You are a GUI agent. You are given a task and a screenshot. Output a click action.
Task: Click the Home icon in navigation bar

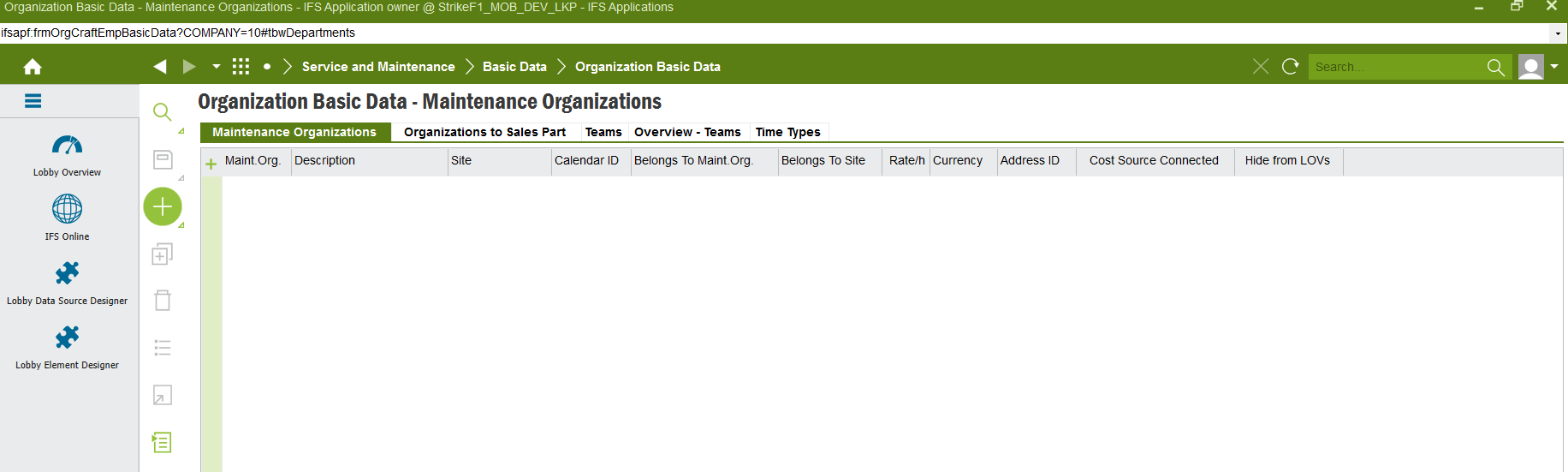point(33,67)
